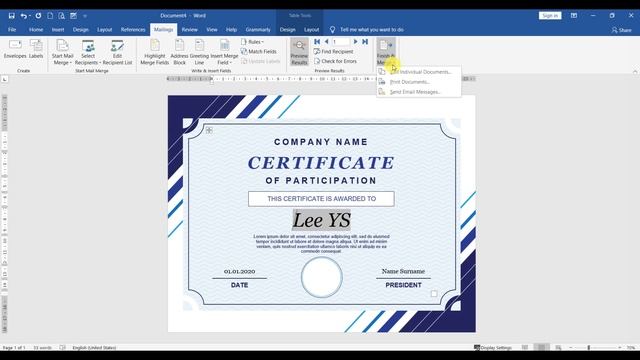The height and width of the screenshot is (360, 640).
Task: Go to previous record
Action: coord(326,42)
